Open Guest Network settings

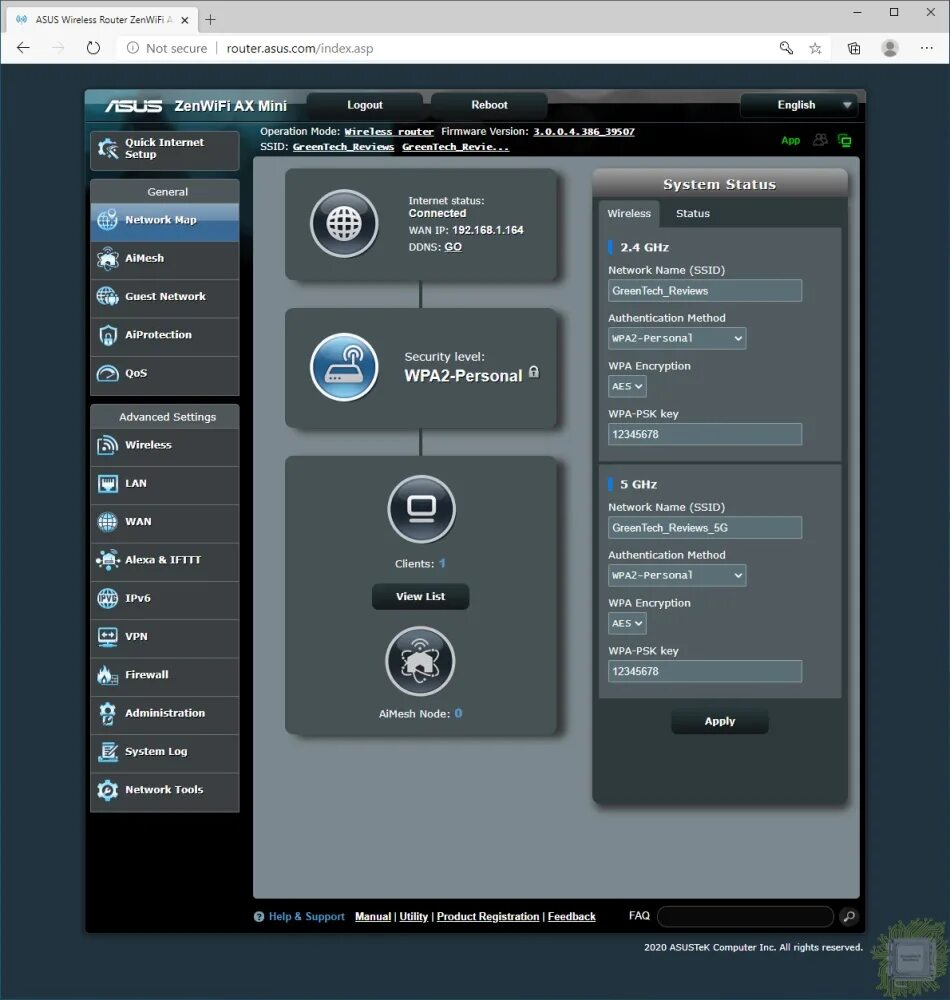pyautogui.click(x=164, y=297)
